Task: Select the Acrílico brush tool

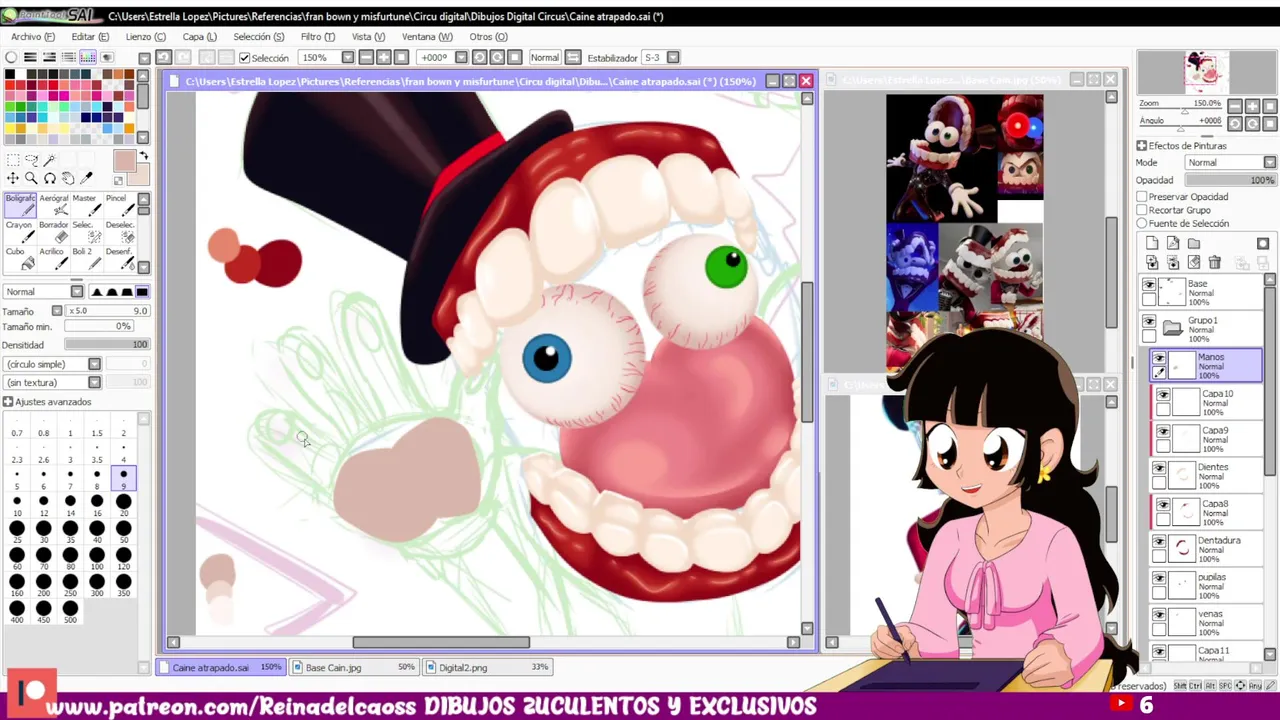Action: tap(53, 258)
